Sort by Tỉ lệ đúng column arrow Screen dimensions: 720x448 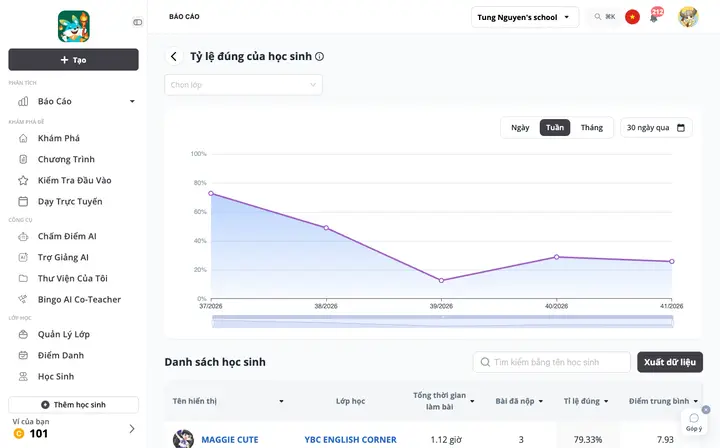[x=606, y=401]
